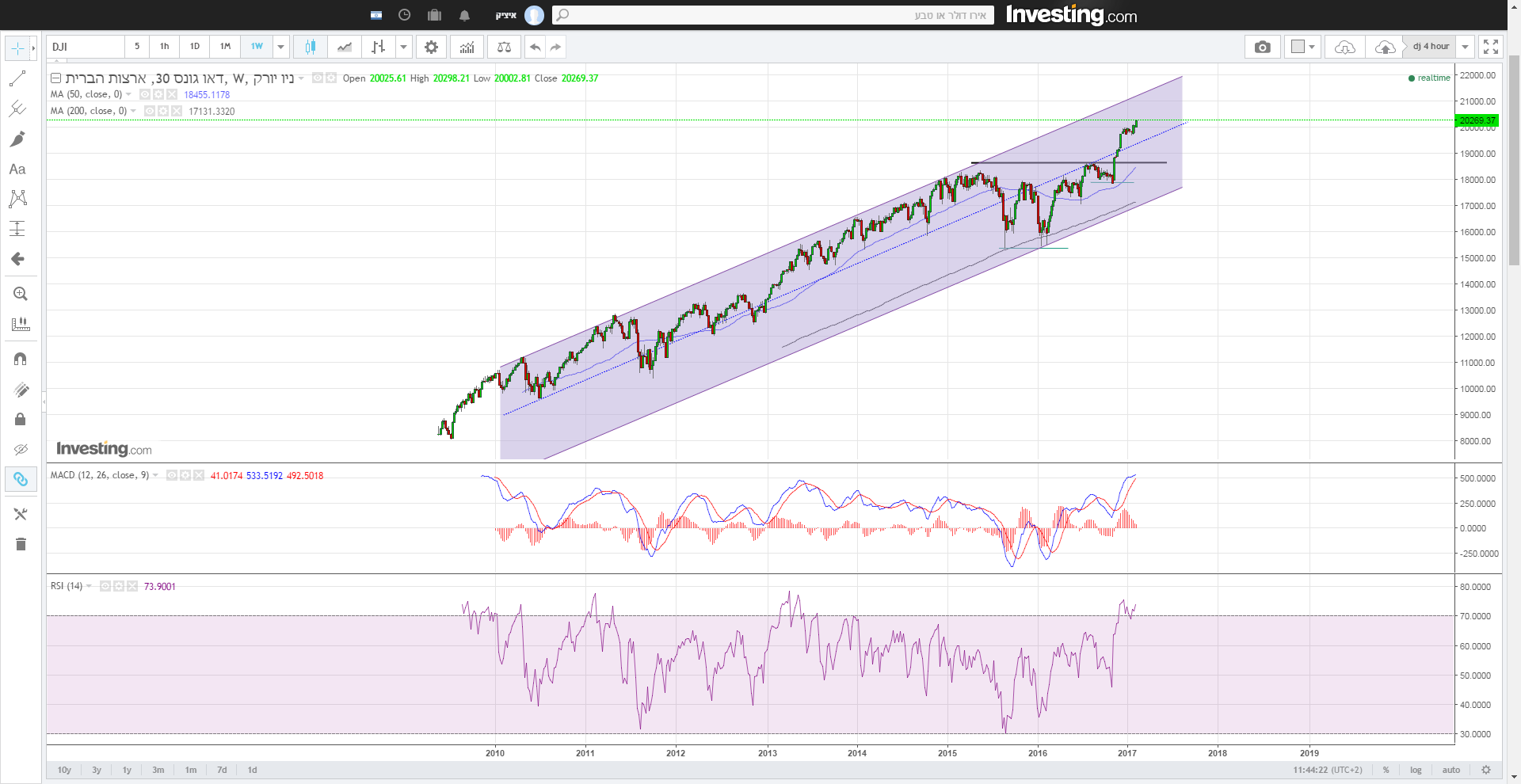Toggle percent scale on the chart
Viewport: 1521px width, 784px height.
1386,770
